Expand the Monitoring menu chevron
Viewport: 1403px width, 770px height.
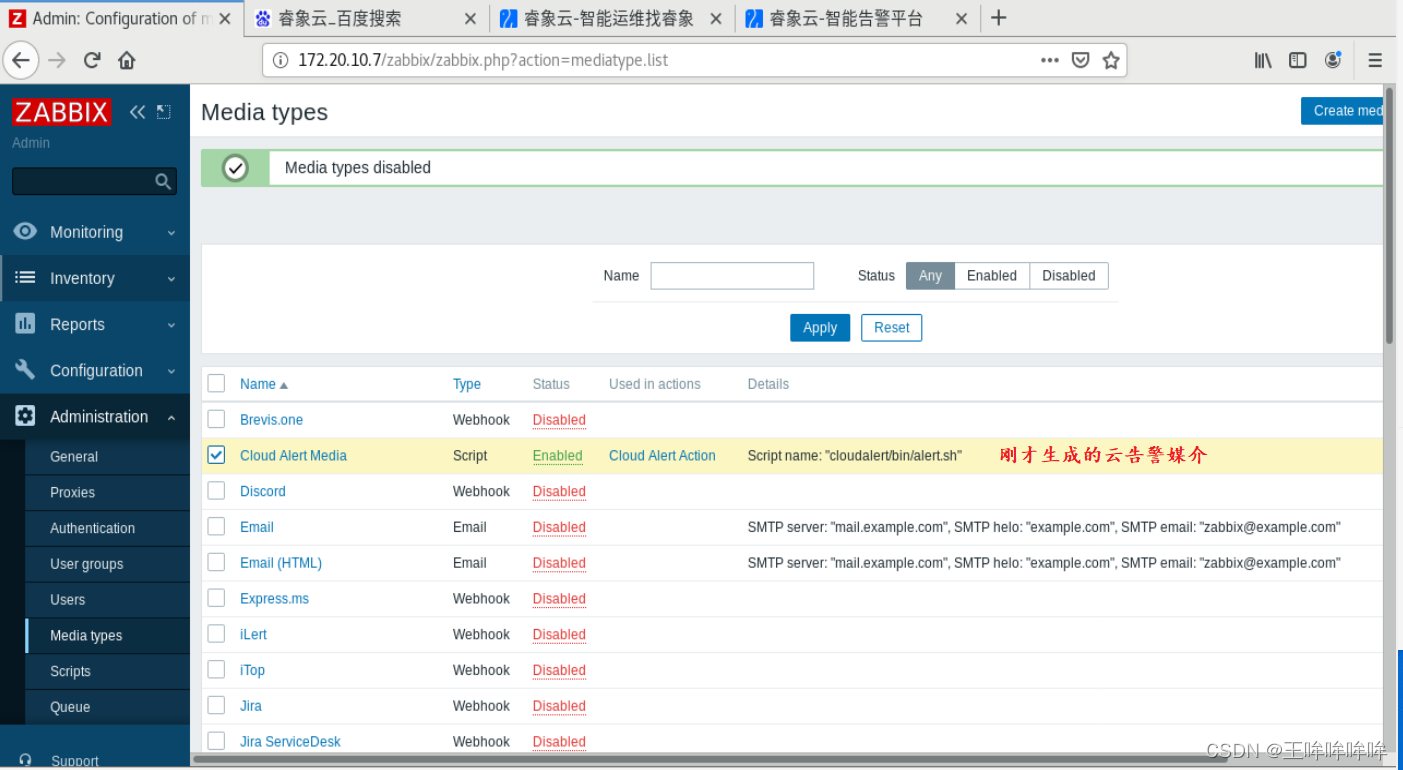[x=171, y=232]
